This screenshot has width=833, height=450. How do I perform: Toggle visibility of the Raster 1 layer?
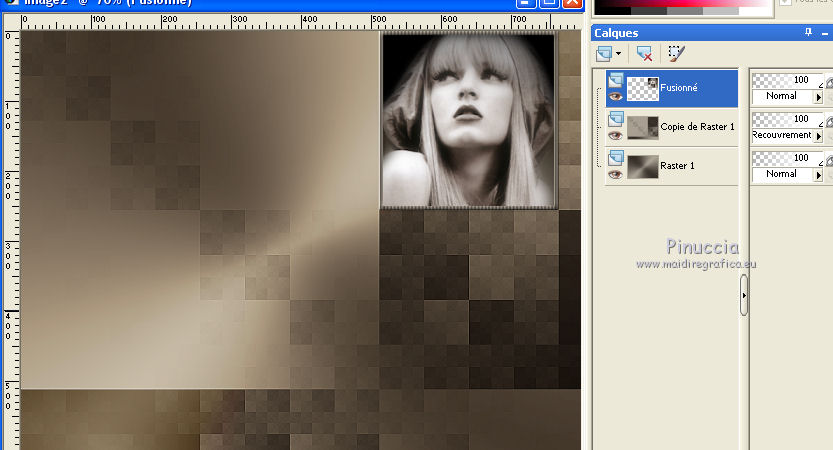(615, 174)
